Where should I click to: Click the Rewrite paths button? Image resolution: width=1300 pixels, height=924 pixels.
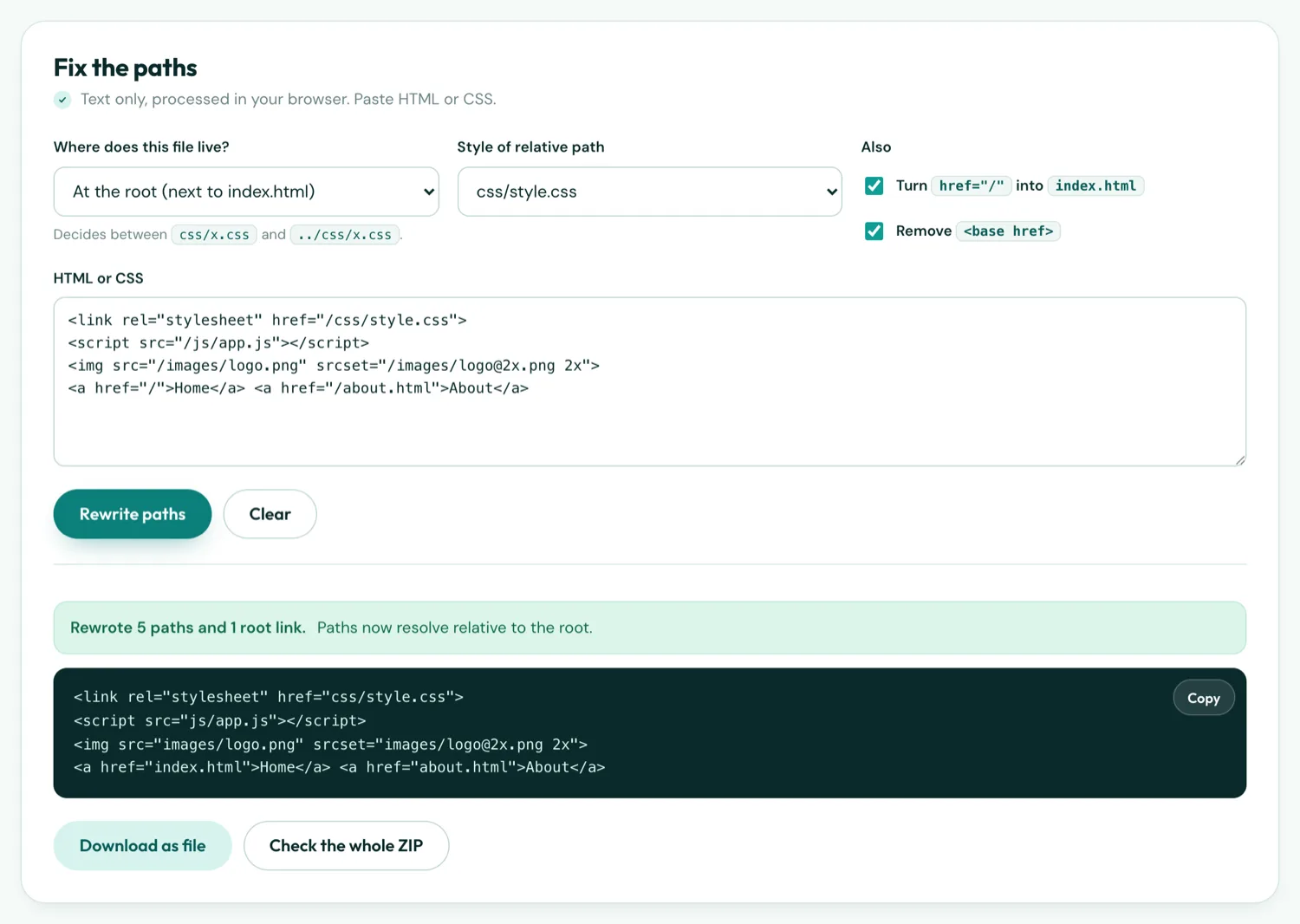coord(133,514)
